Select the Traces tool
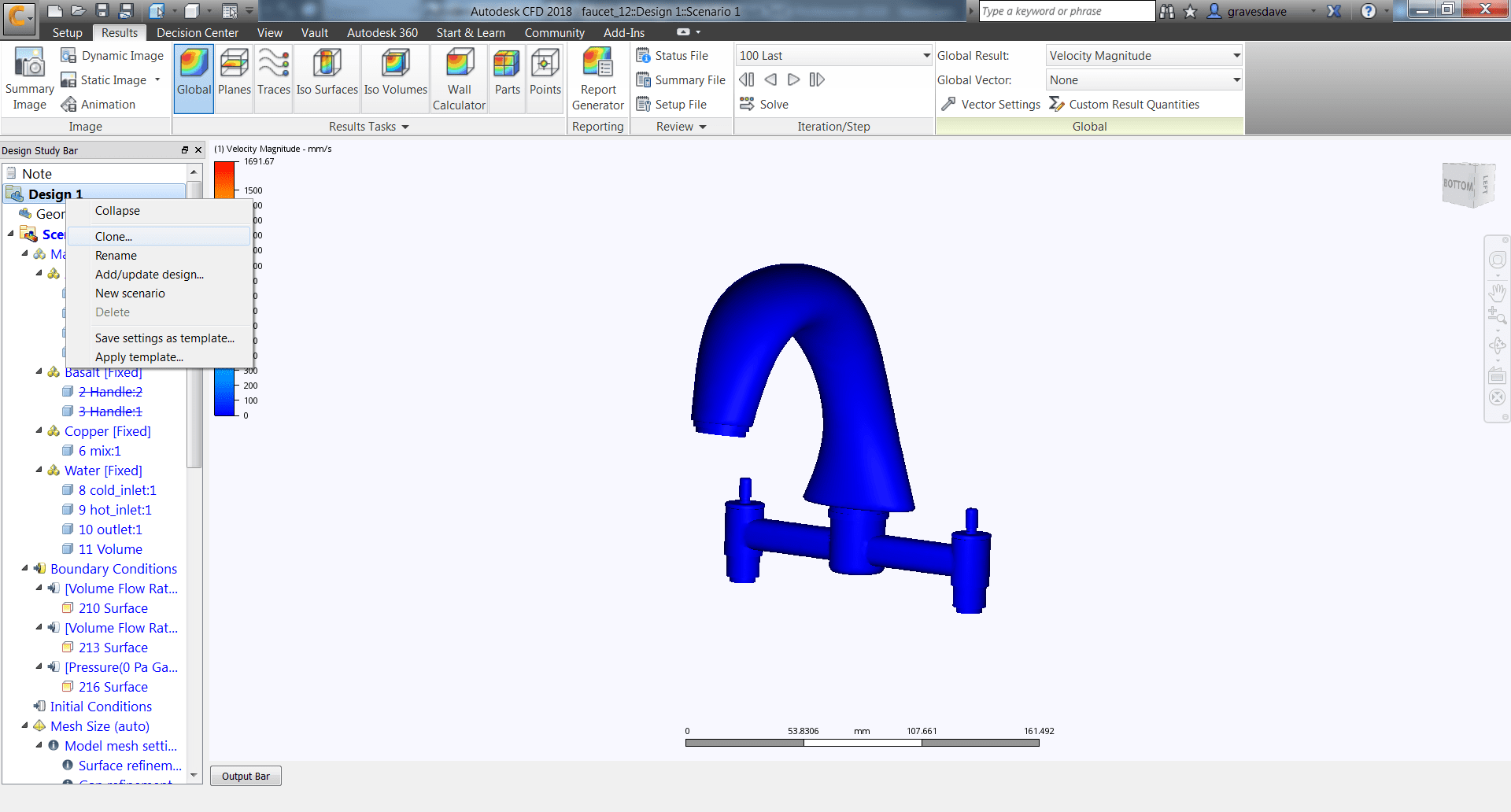The image size is (1511, 812). click(x=273, y=75)
